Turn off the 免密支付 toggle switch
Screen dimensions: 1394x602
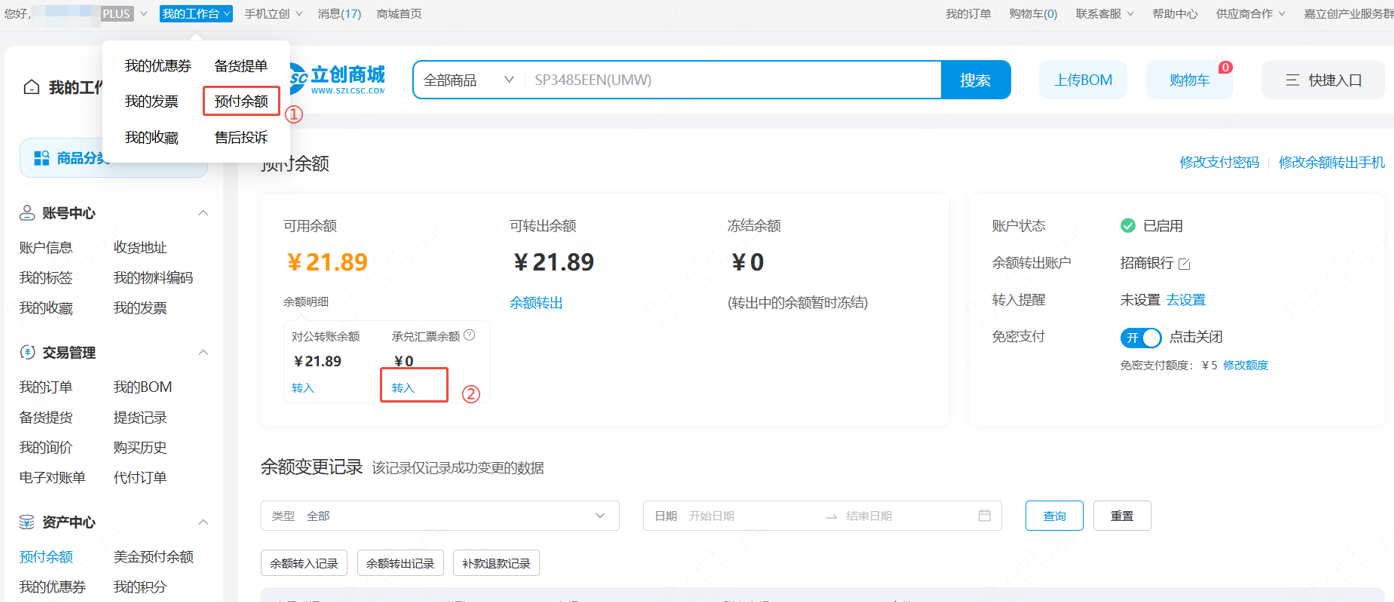(x=1140, y=337)
